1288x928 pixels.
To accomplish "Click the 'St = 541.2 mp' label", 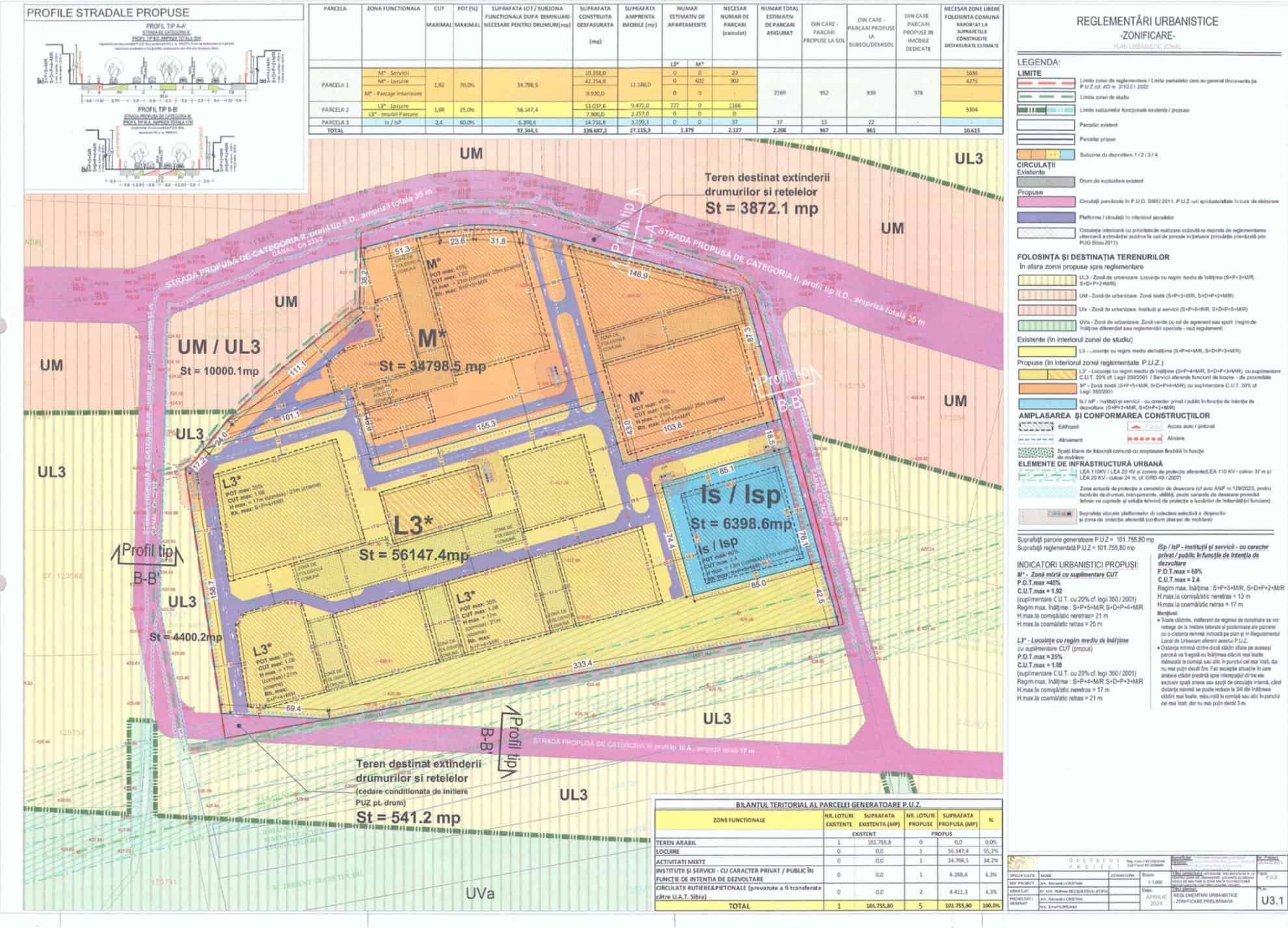I will click(409, 818).
